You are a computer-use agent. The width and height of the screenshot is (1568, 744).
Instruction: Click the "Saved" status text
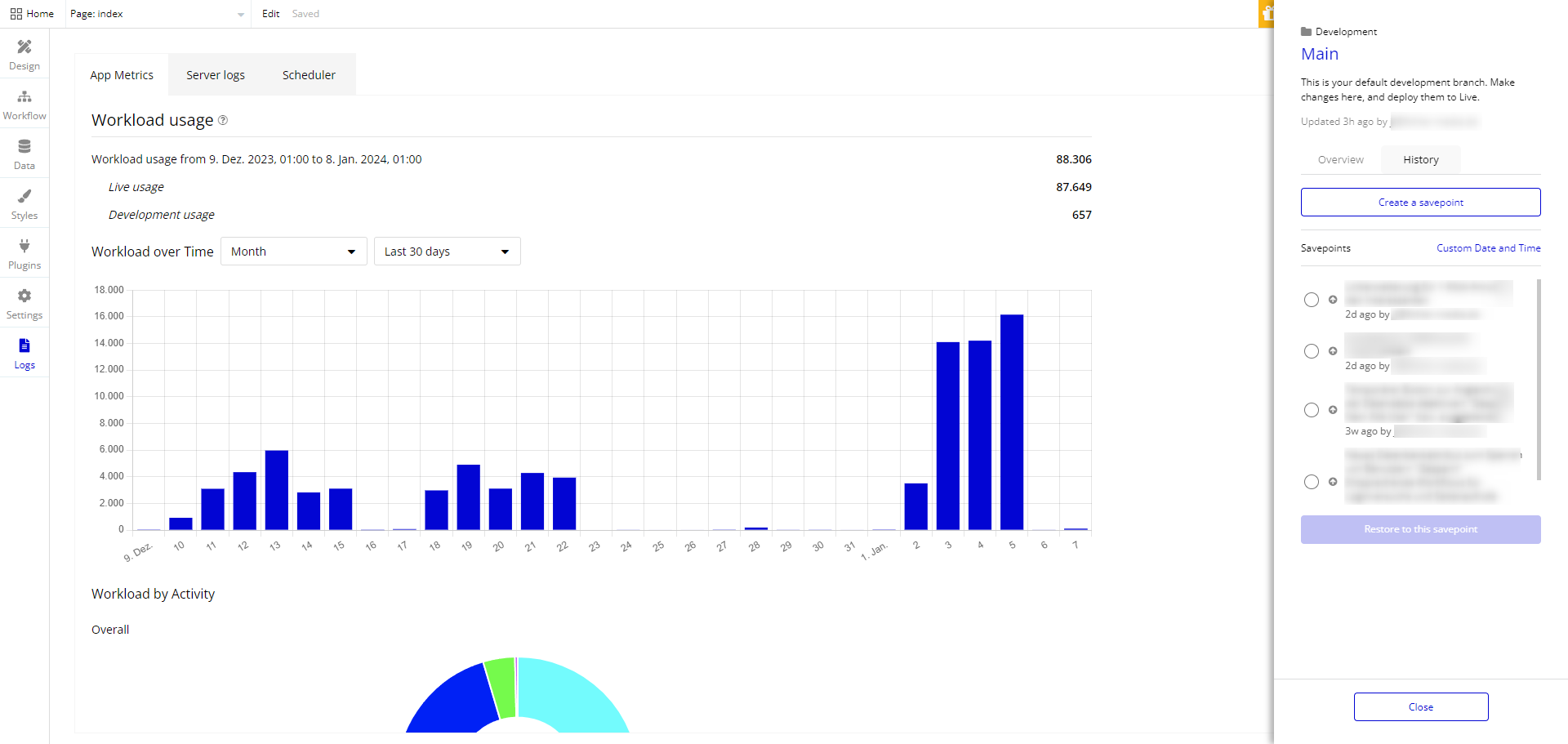305,14
